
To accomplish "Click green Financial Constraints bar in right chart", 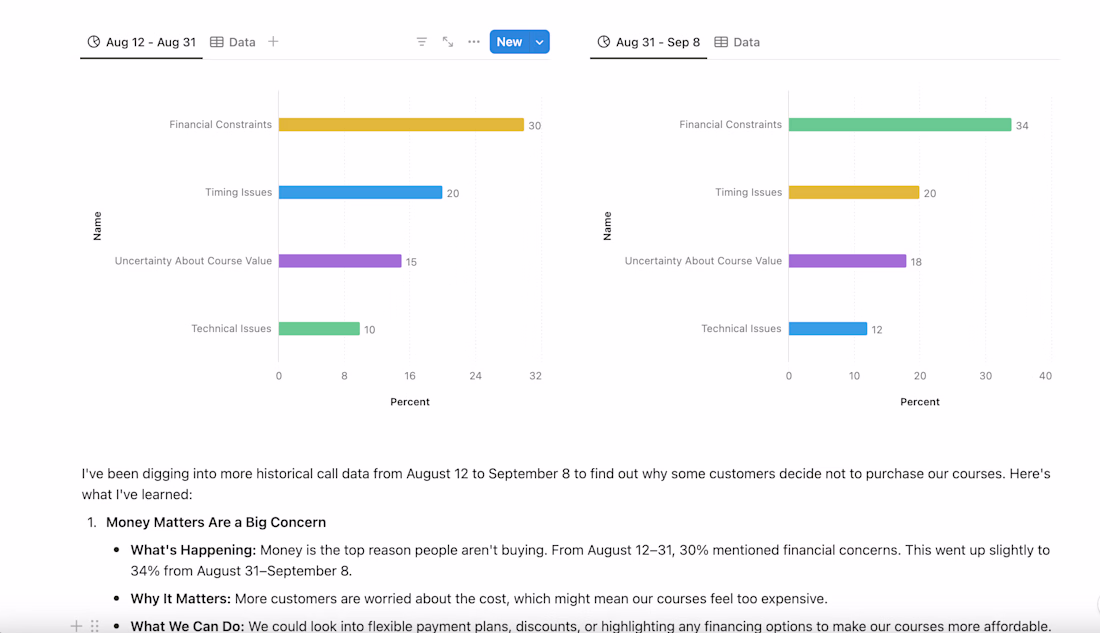I will 900,125.
